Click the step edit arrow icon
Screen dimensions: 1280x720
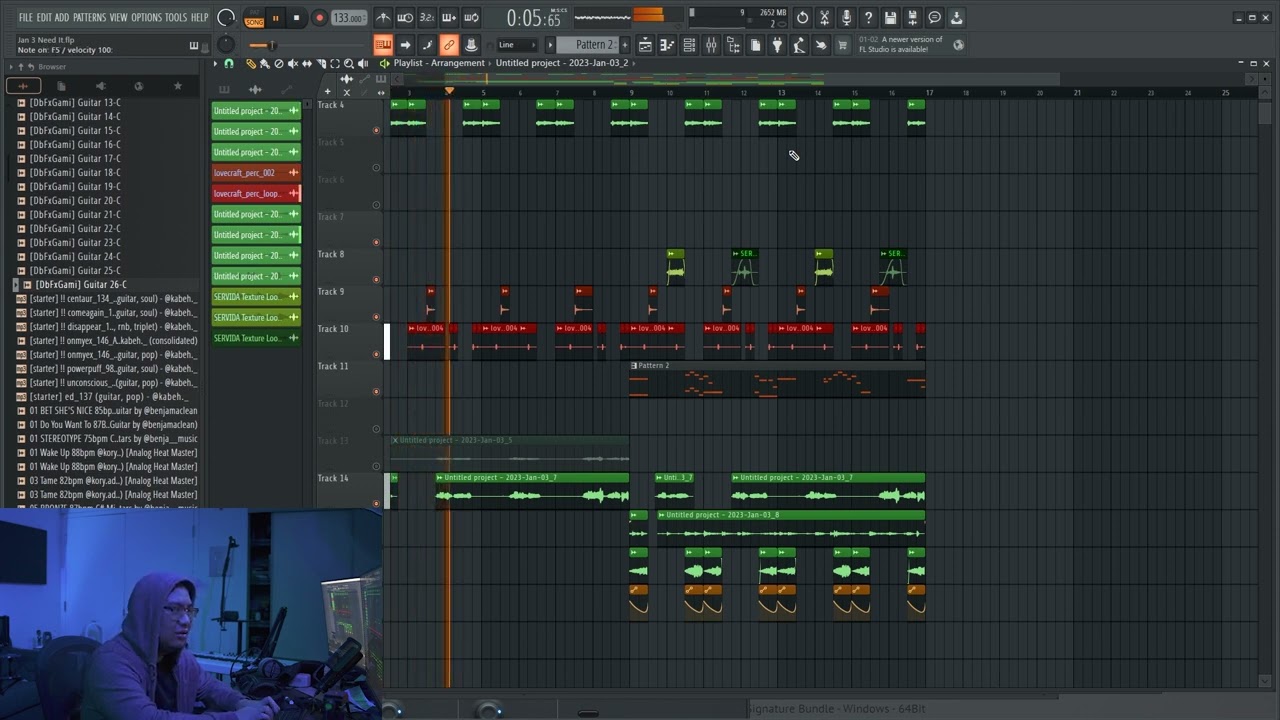click(x=405, y=45)
